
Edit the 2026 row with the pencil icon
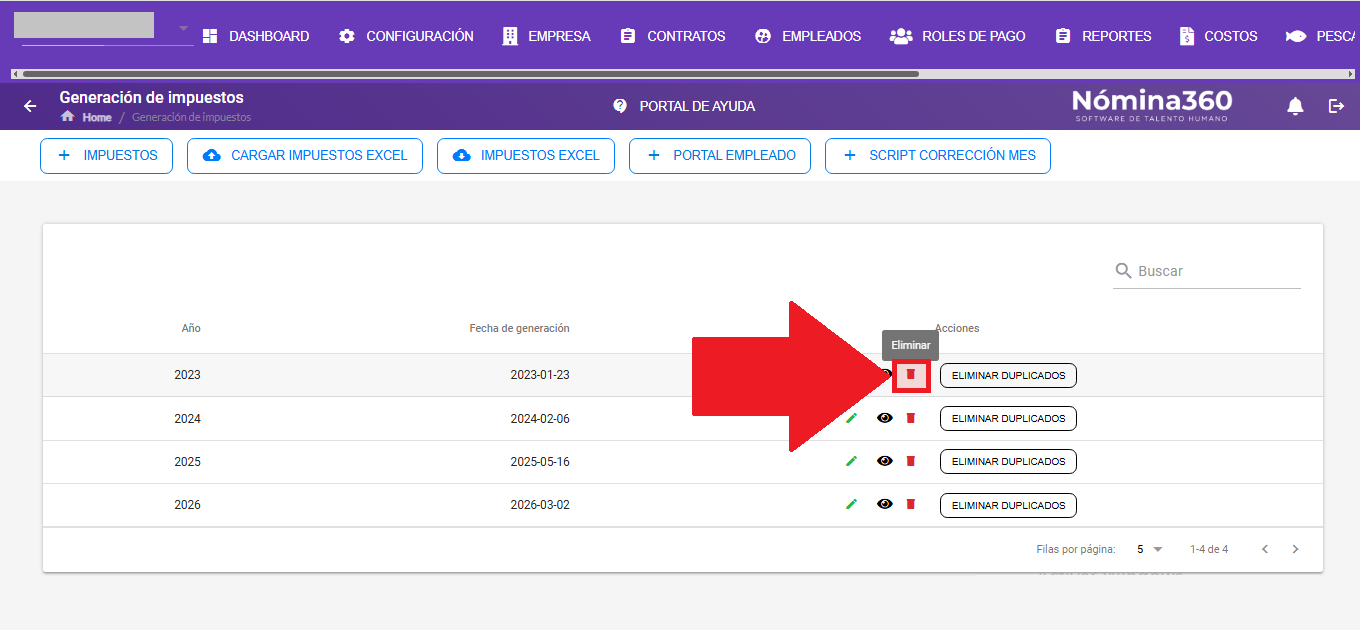(x=851, y=504)
